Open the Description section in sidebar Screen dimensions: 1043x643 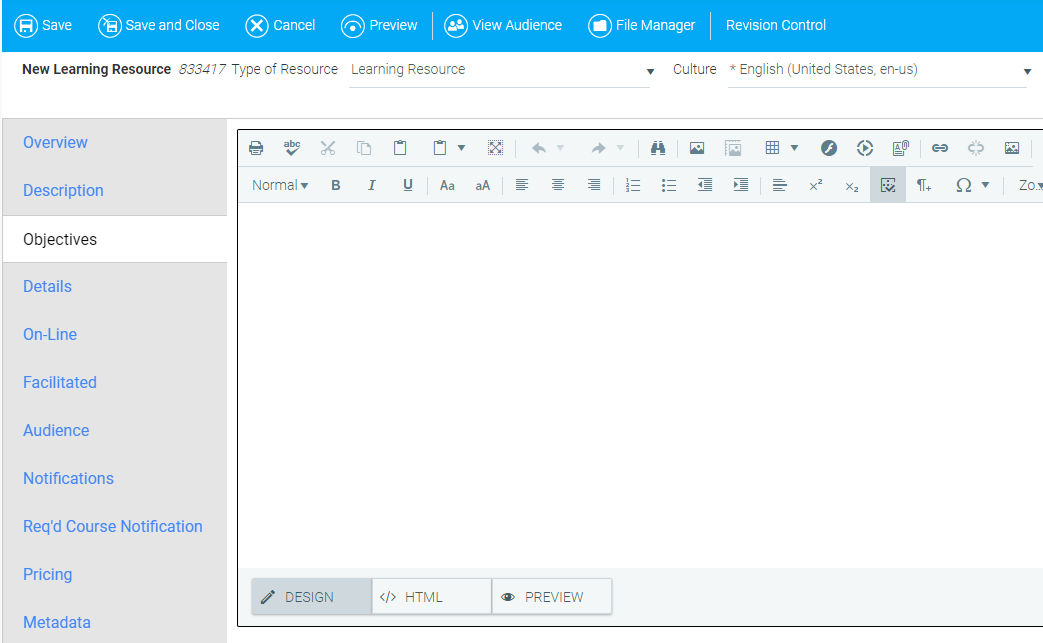(63, 190)
